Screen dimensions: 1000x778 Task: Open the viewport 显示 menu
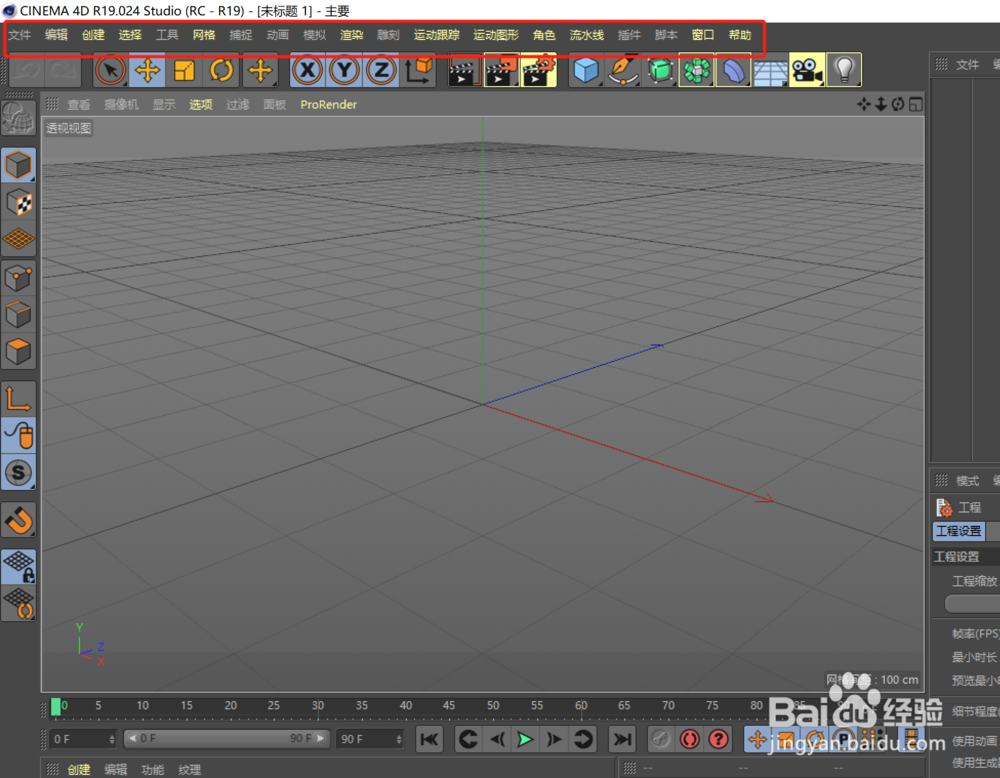tap(164, 105)
